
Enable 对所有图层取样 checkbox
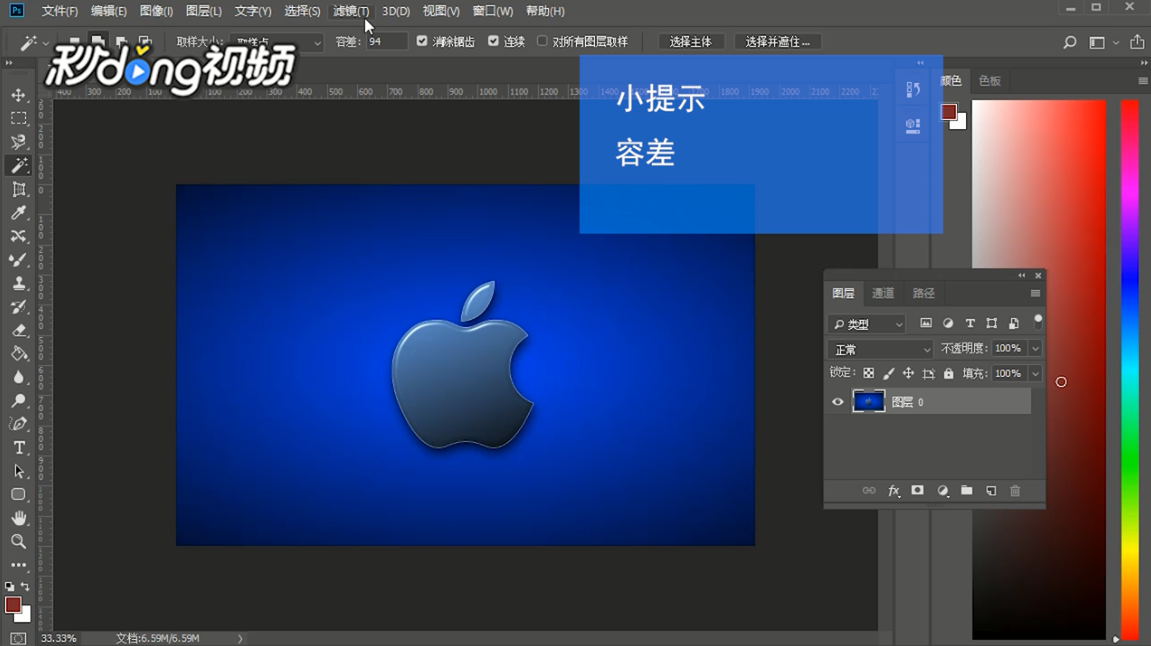pyautogui.click(x=542, y=41)
